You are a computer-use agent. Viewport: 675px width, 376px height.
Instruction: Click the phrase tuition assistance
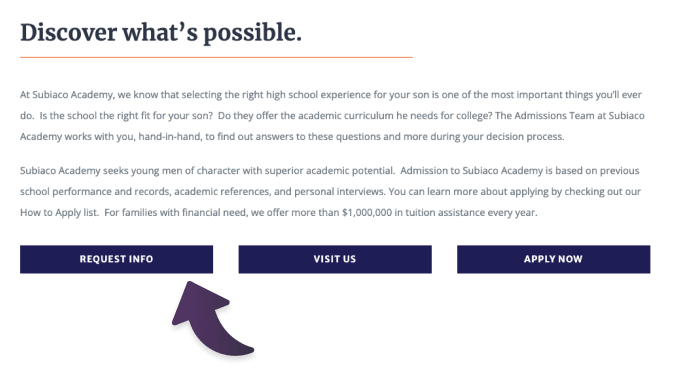pyautogui.click(x=445, y=213)
